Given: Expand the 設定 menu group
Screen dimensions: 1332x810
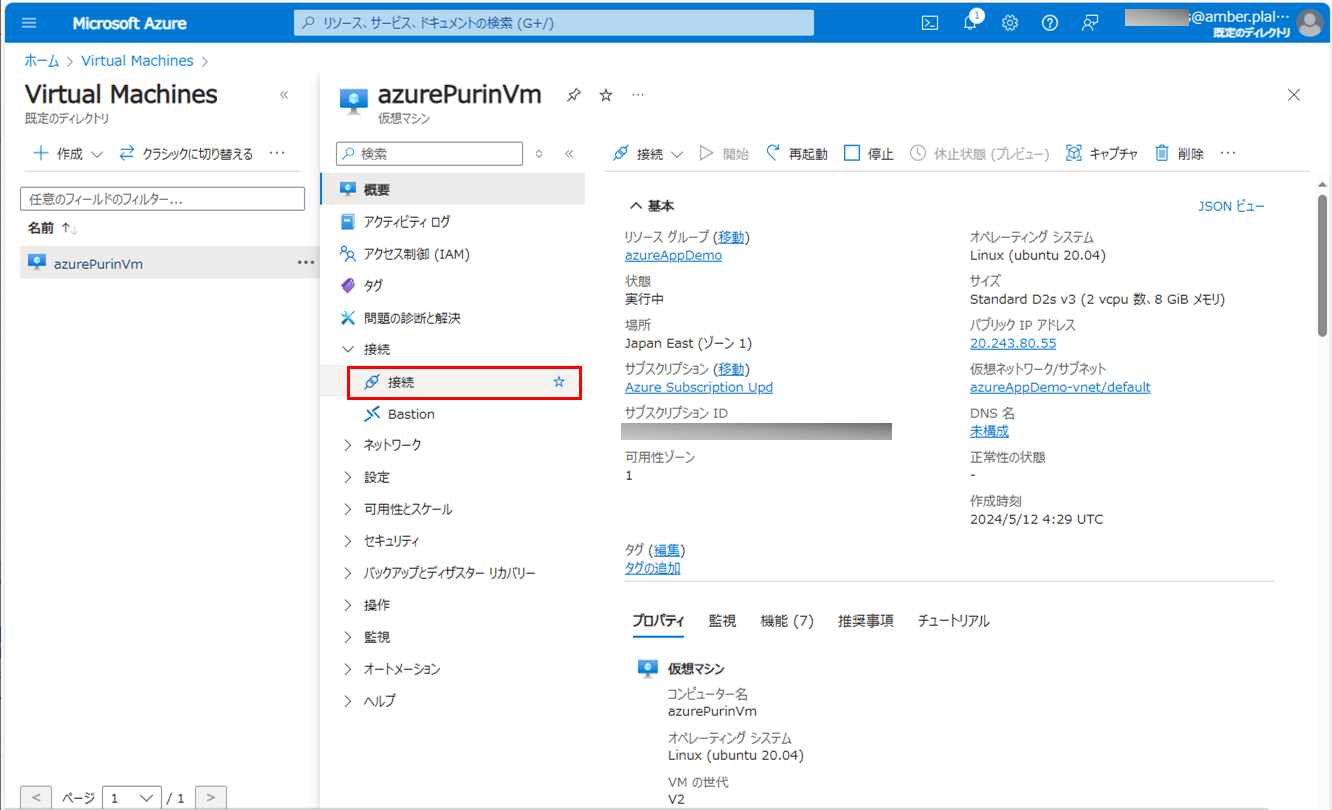Looking at the screenshot, I should [x=348, y=477].
